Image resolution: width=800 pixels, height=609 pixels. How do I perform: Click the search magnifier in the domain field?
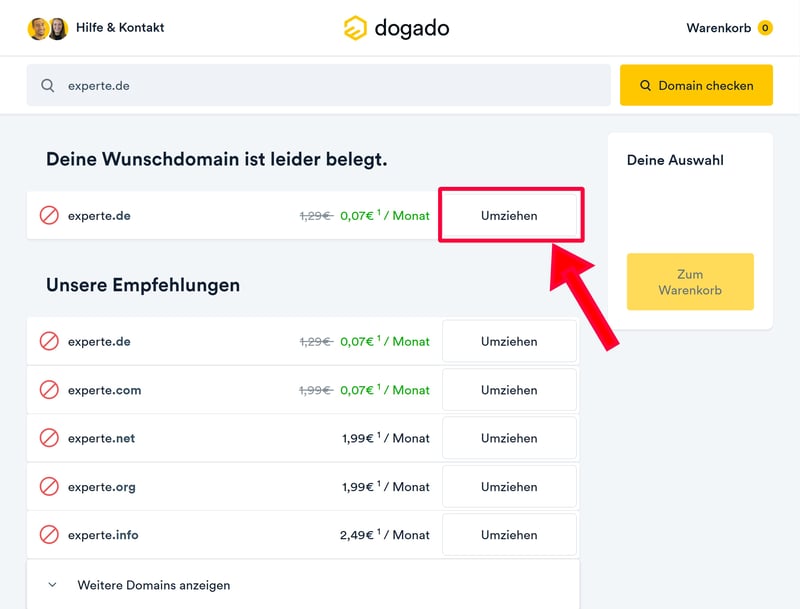(x=47, y=85)
